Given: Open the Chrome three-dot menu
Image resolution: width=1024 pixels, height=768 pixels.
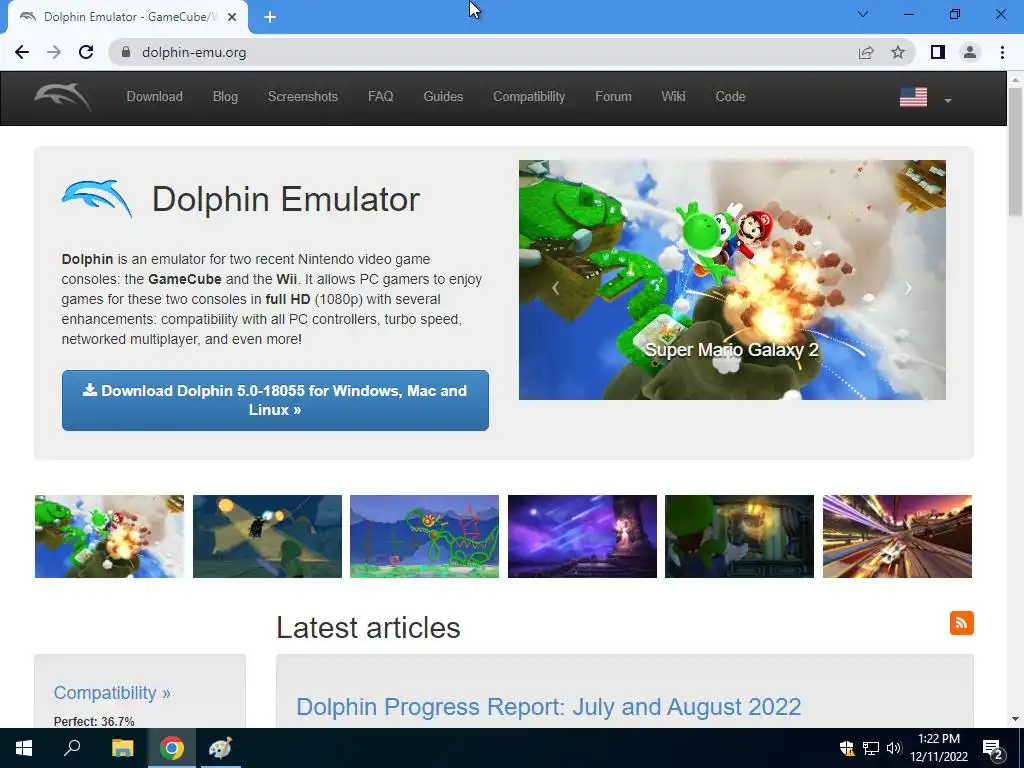Looking at the screenshot, I should pos(1002,52).
